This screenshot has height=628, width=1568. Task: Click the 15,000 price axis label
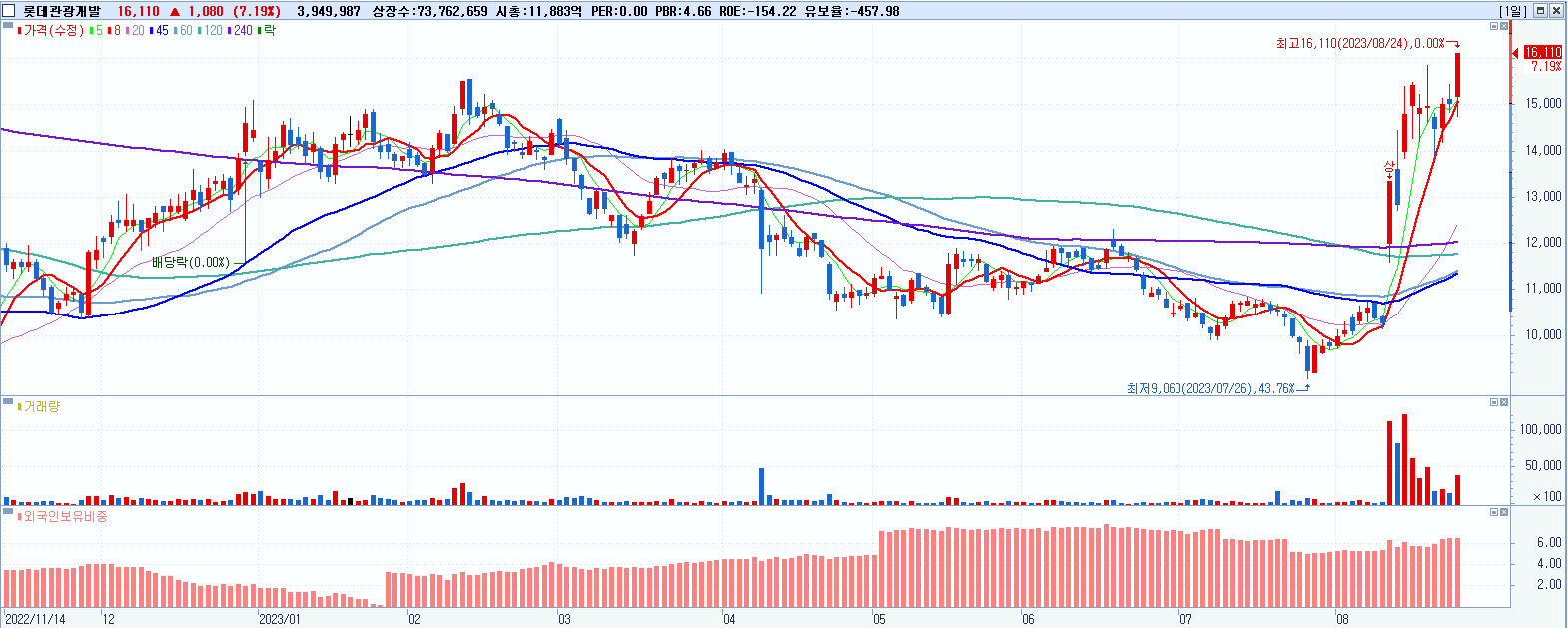tap(1543, 104)
